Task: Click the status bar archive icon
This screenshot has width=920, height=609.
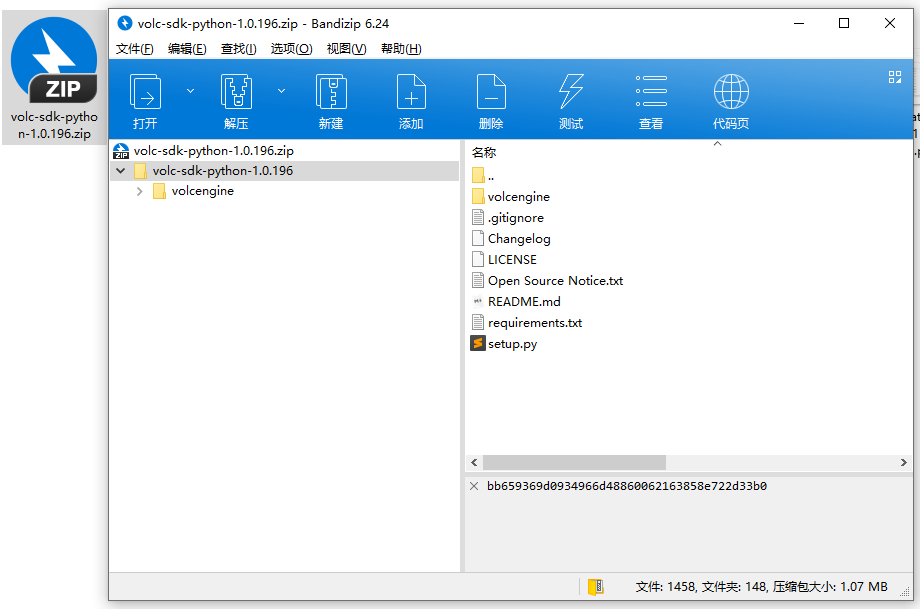Action: point(596,587)
